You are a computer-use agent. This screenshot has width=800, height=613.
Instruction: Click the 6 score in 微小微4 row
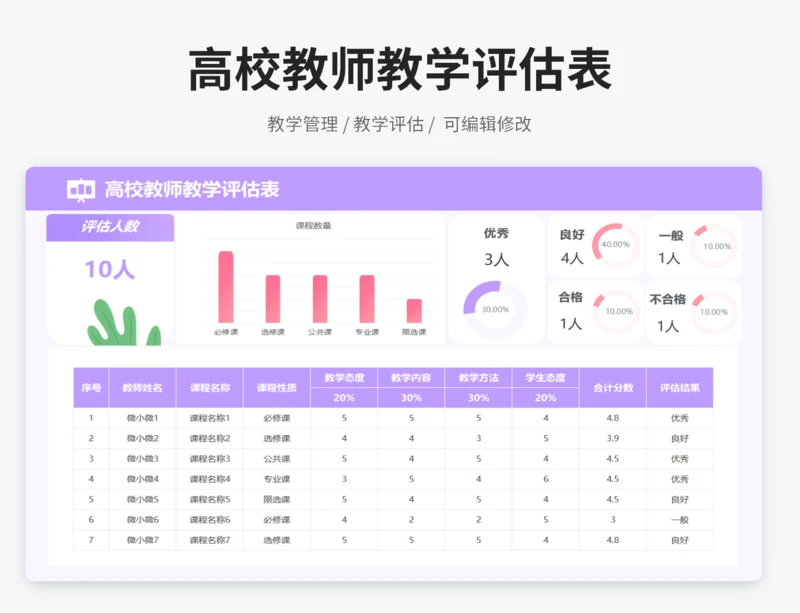(545, 479)
